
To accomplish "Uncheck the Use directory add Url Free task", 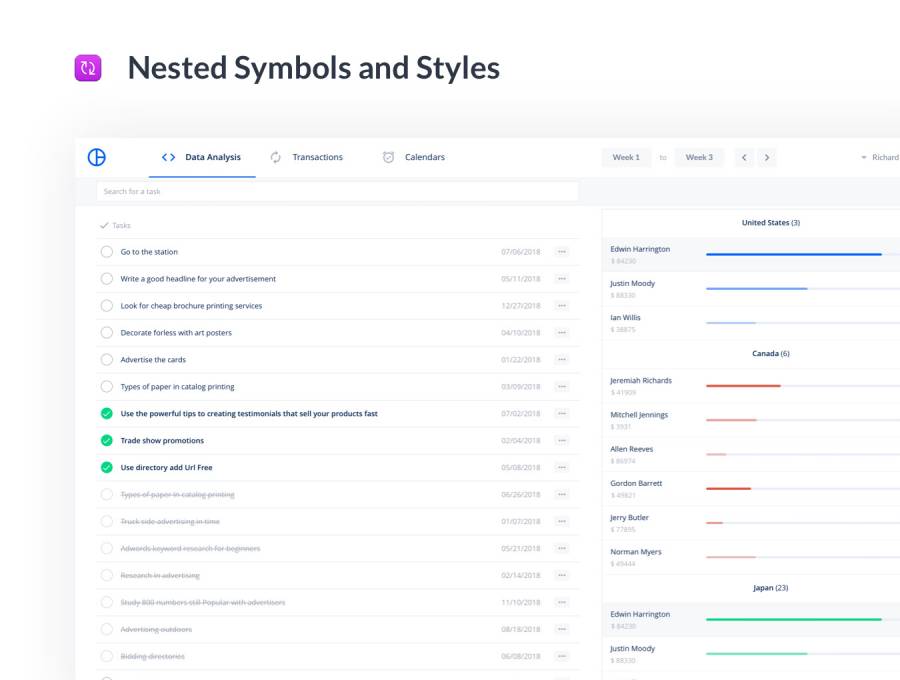I will pos(107,467).
